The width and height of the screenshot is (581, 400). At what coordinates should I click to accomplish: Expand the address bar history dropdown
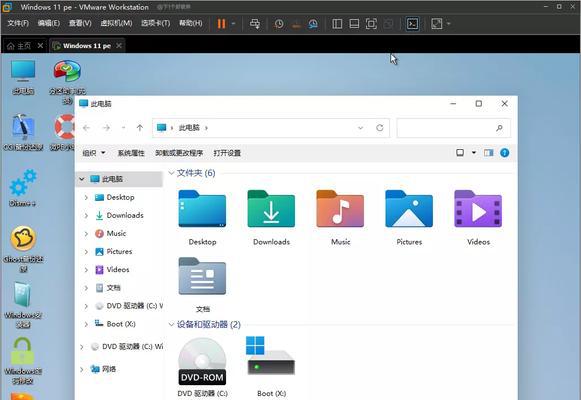[x=361, y=128]
